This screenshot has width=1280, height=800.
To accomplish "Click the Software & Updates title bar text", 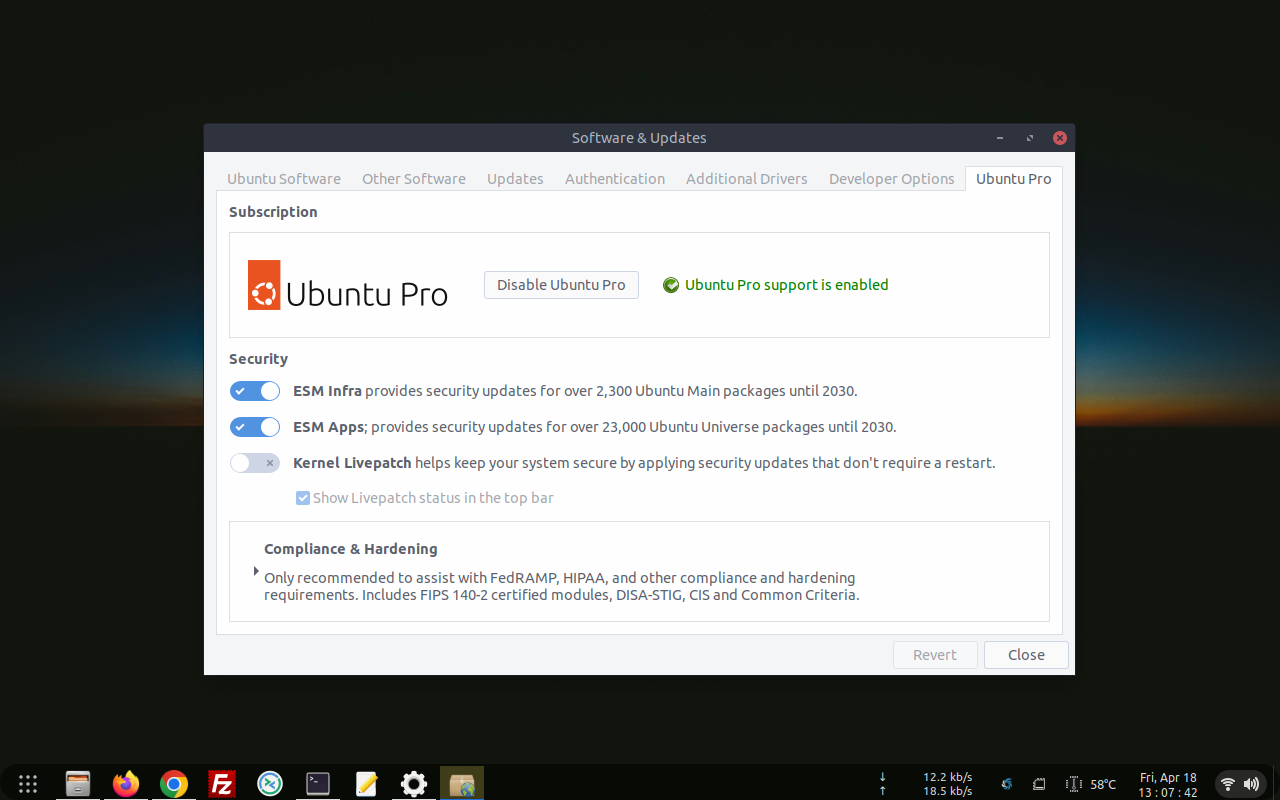I will (x=639, y=138).
